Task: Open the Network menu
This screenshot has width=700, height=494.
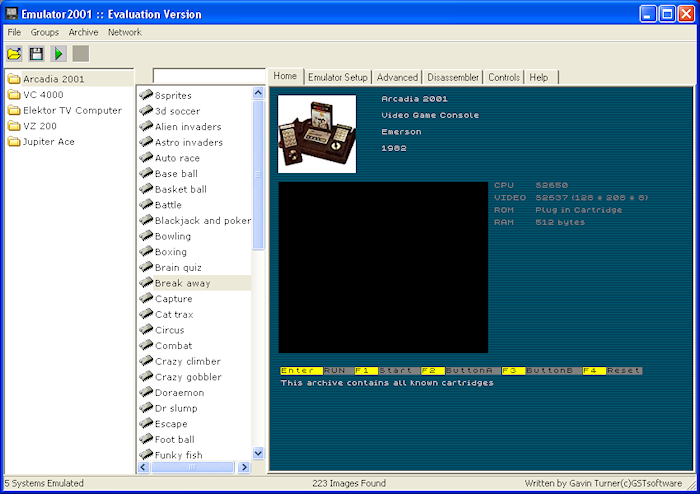Action: tap(125, 32)
